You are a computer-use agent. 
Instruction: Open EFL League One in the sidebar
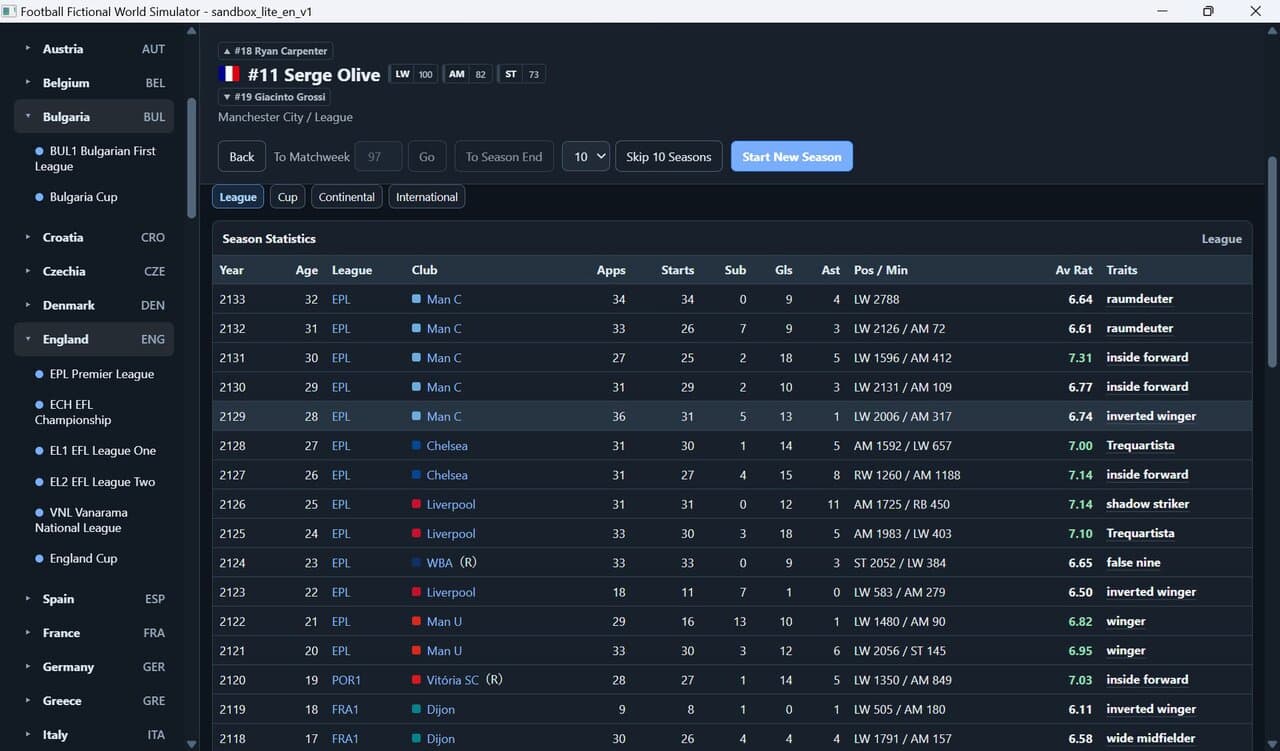(x=103, y=451)
